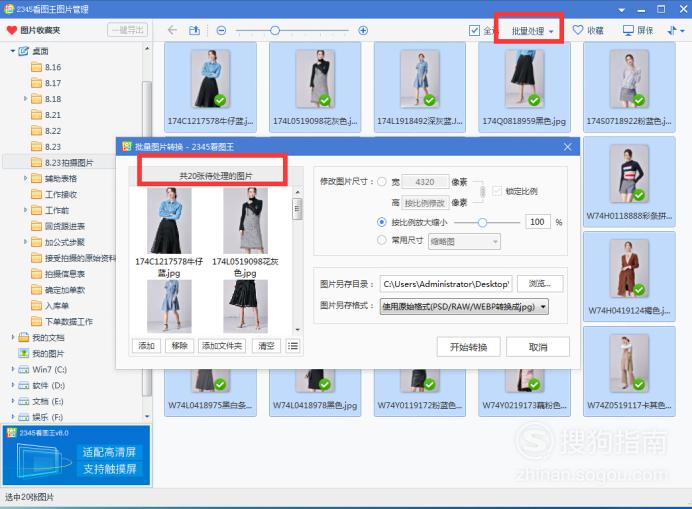Expand the 我的文档 node
Image resolution: width=692 pixels, height=509 pixels.
pos(13,337)
